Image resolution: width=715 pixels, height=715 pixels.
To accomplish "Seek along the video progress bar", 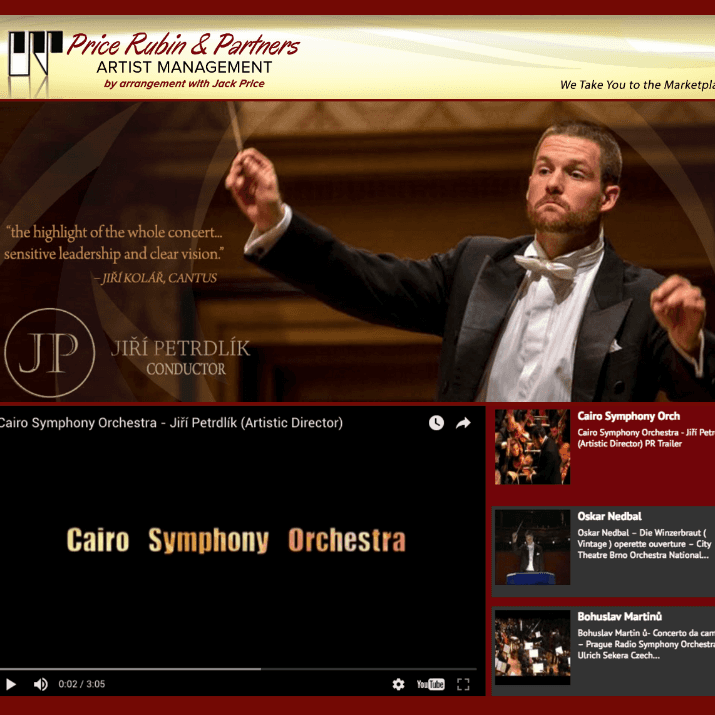I will point(238,669).
